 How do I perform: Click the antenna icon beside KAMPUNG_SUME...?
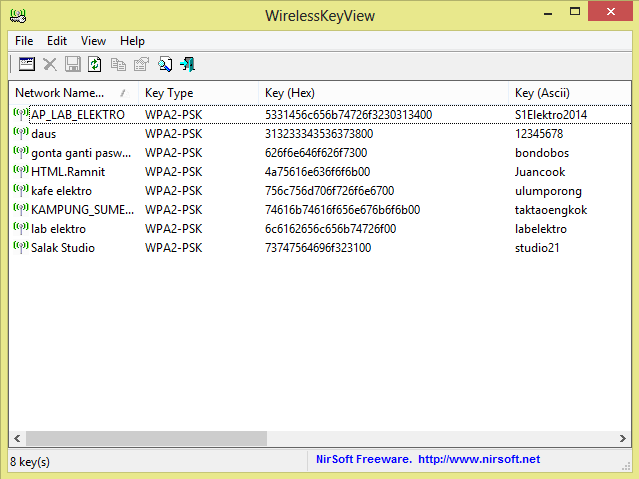point(21,209)
